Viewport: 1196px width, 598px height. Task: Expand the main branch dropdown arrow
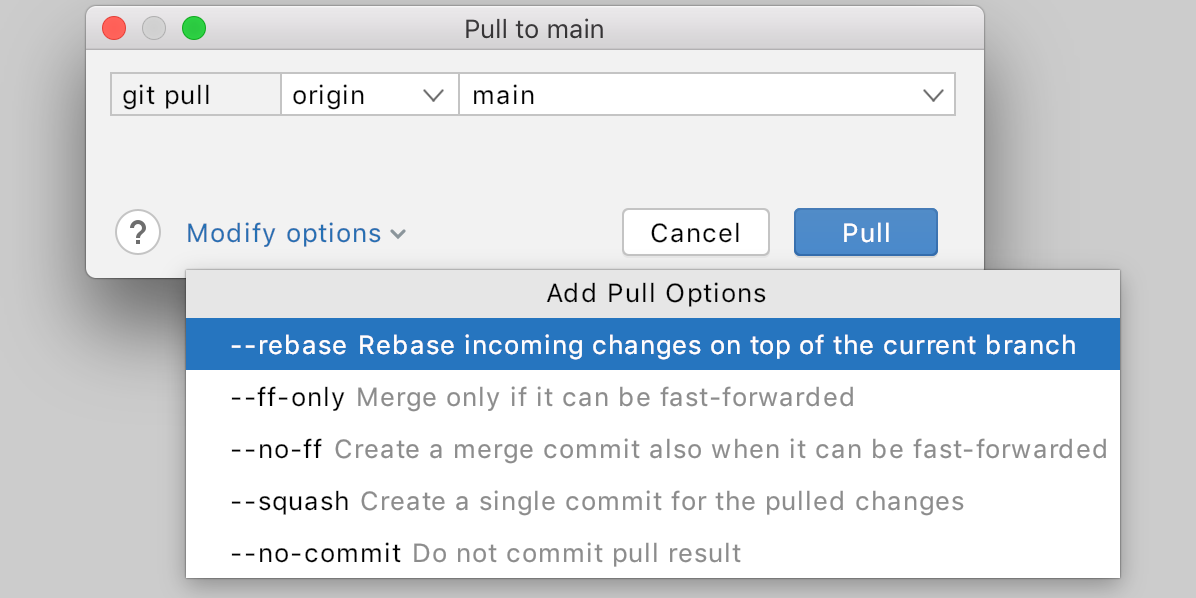(x=932, y=96)
